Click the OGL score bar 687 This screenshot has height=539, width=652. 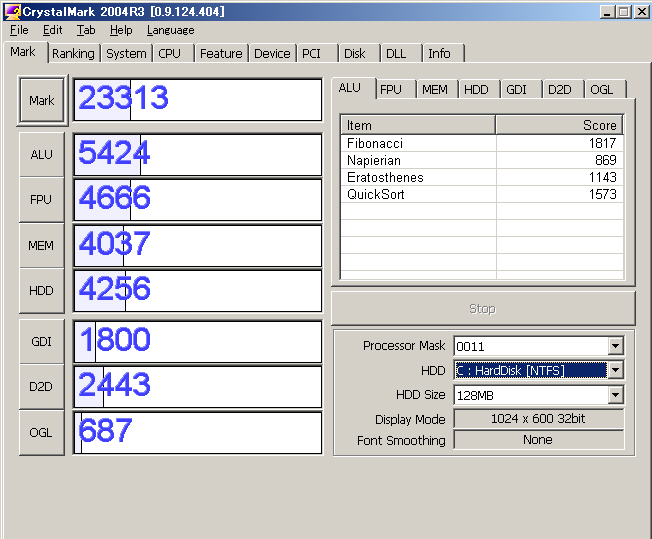click(198, 433)
